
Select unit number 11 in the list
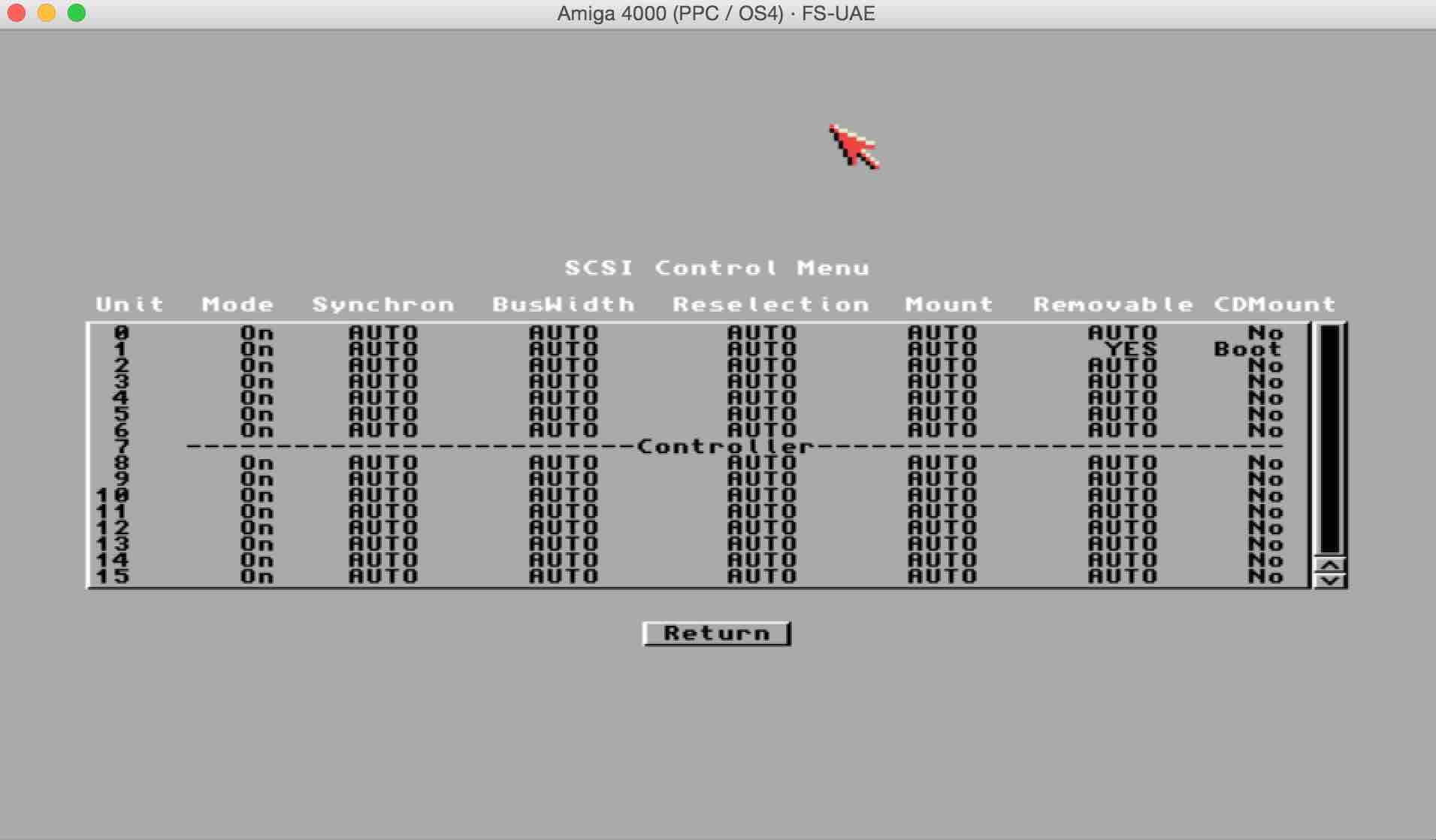113,512
